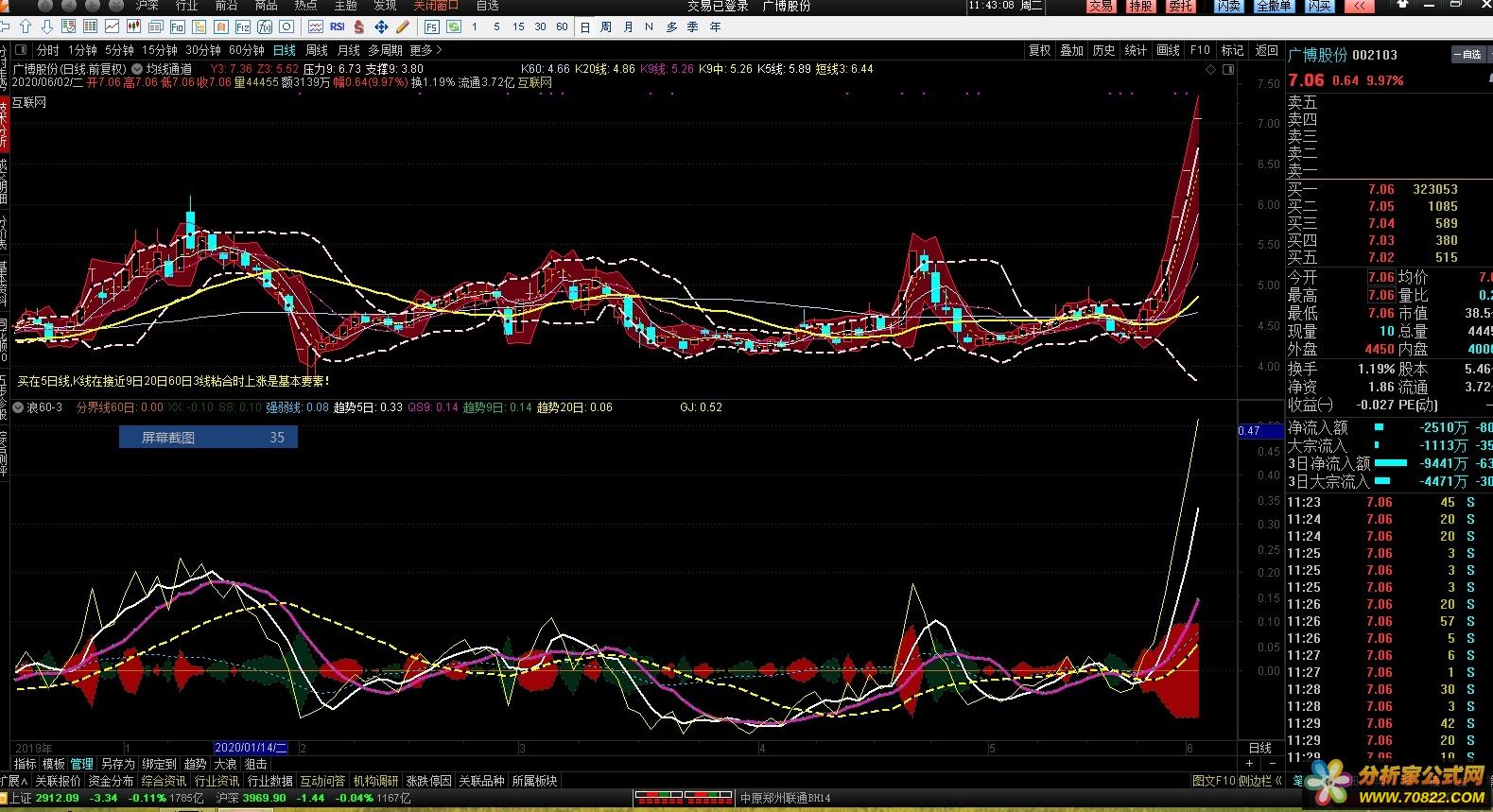Switch to the 周线 chart tab

[317, 50]
